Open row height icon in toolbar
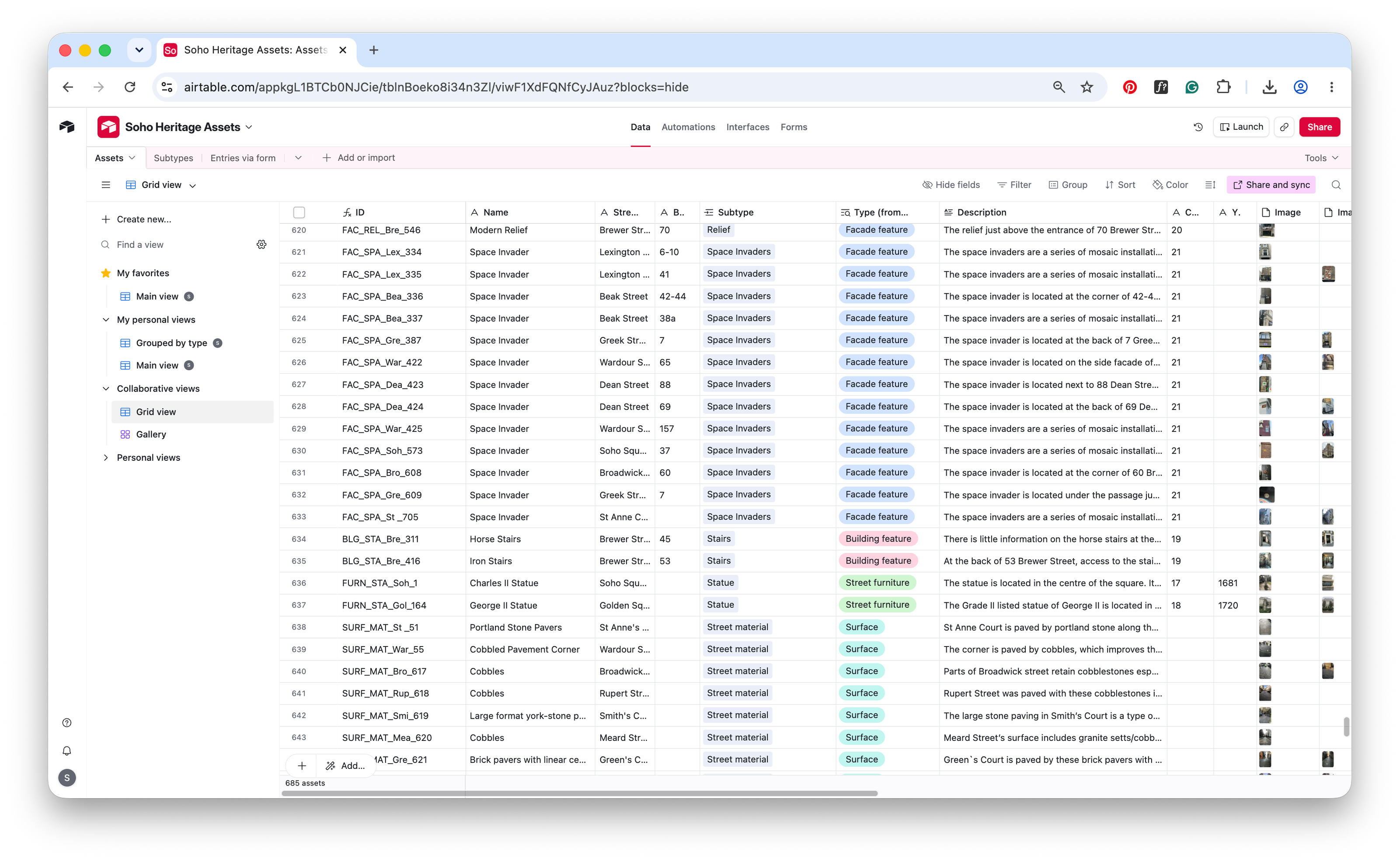1400x862 pixels. click(1211, 185)
